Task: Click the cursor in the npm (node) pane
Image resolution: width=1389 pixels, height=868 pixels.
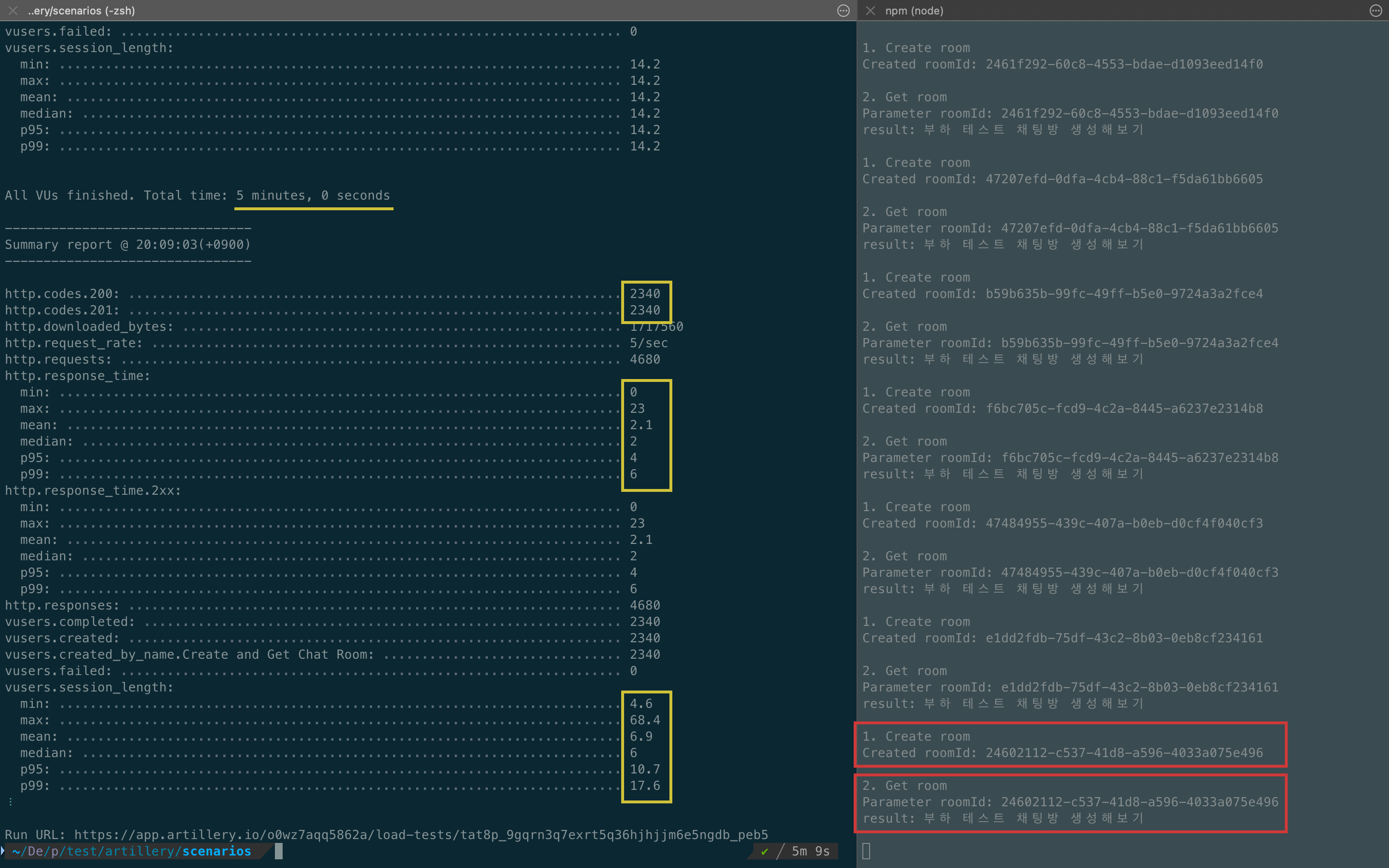Action: (866, 851)
